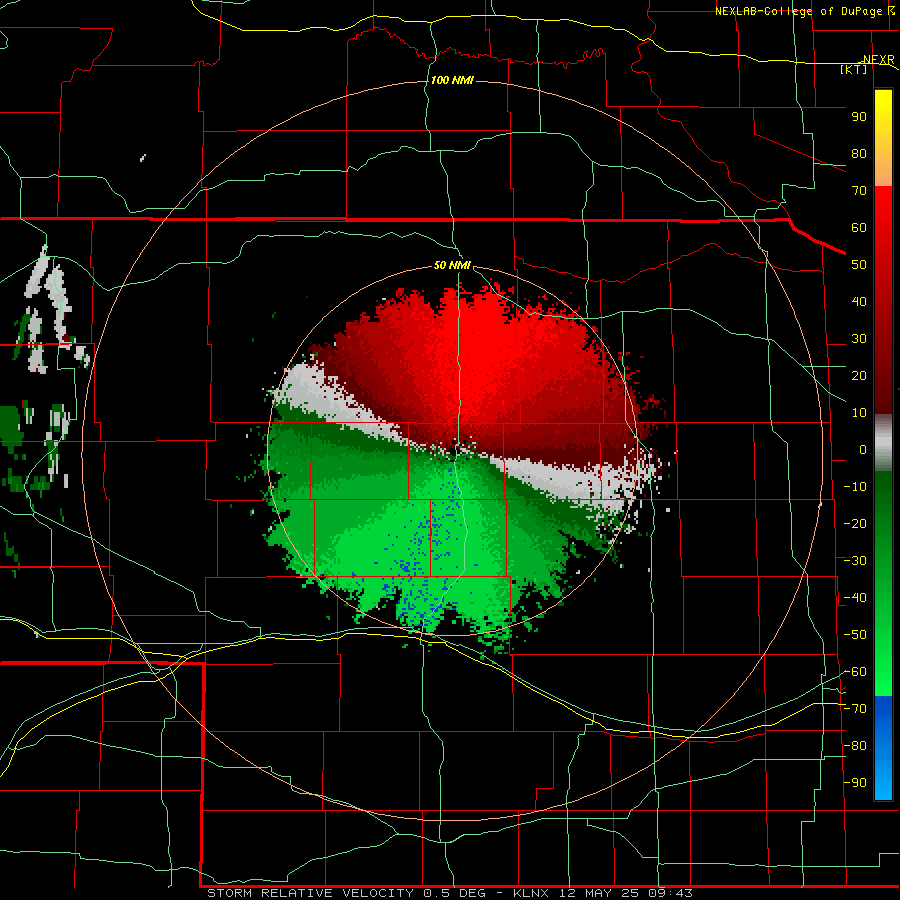Click the 50 value on velocity scale
This screenshot has width=900, height=900.
(x=859, y=265)
